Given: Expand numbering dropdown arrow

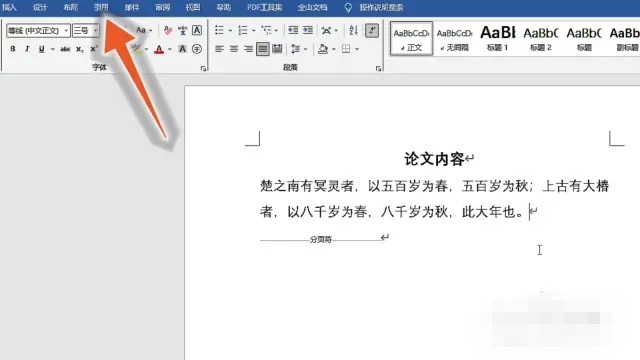Looking at the screenshot, I should 253,31.
